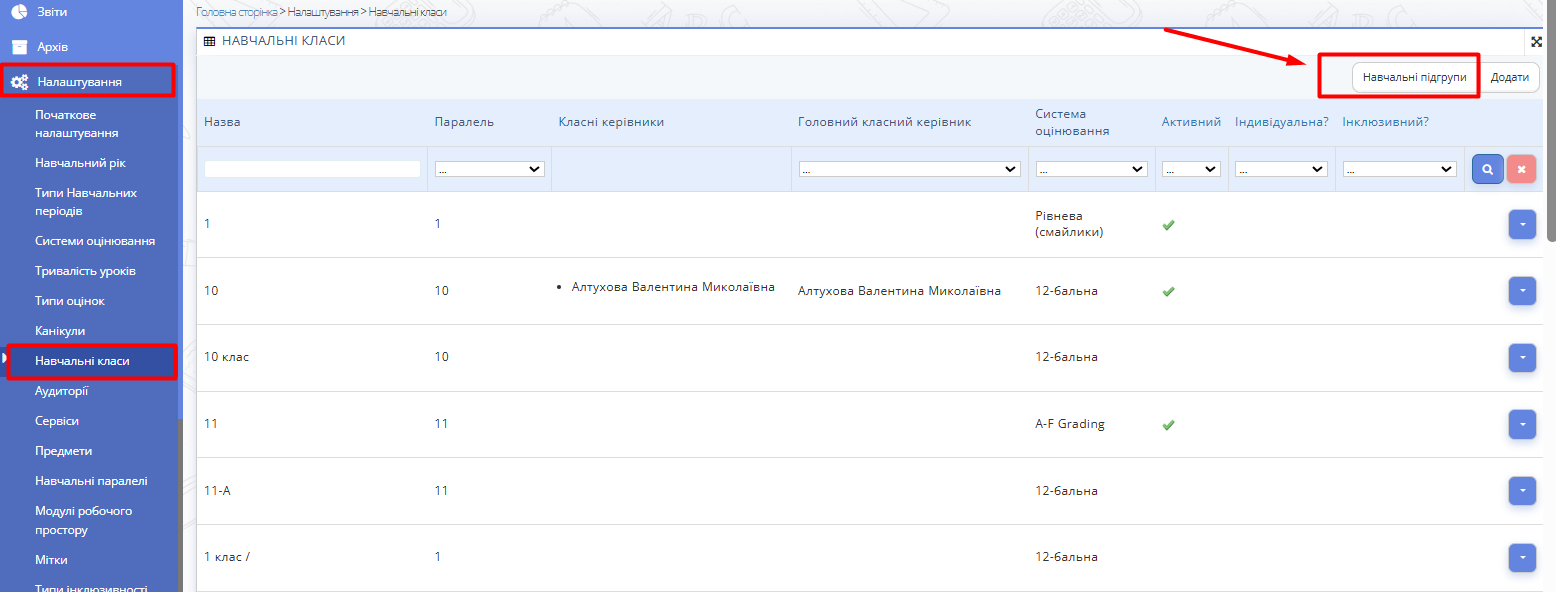Open actions dropdown for class 11-А row
Image resolution: width=1556 pixels, height=592 pixels.
pyautogui.click(x=1521, y=491)
